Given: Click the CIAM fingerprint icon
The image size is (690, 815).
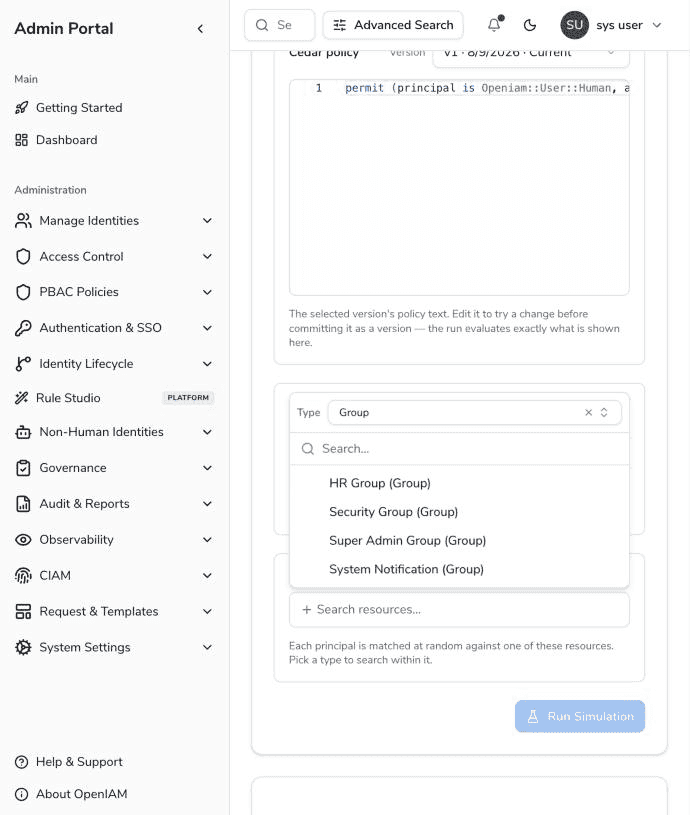Looking at the screenshot, I should click(x=23, y=575).
